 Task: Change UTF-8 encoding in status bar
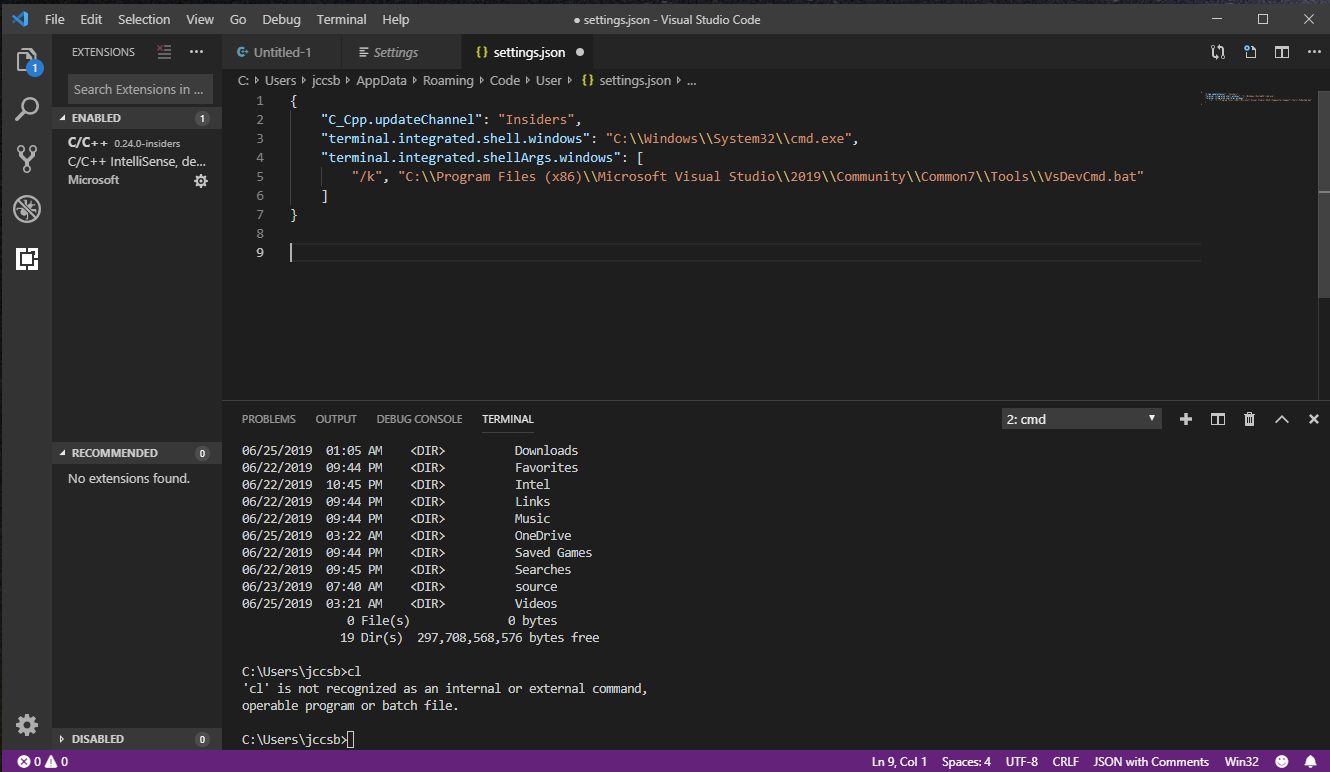point(1022,762)
